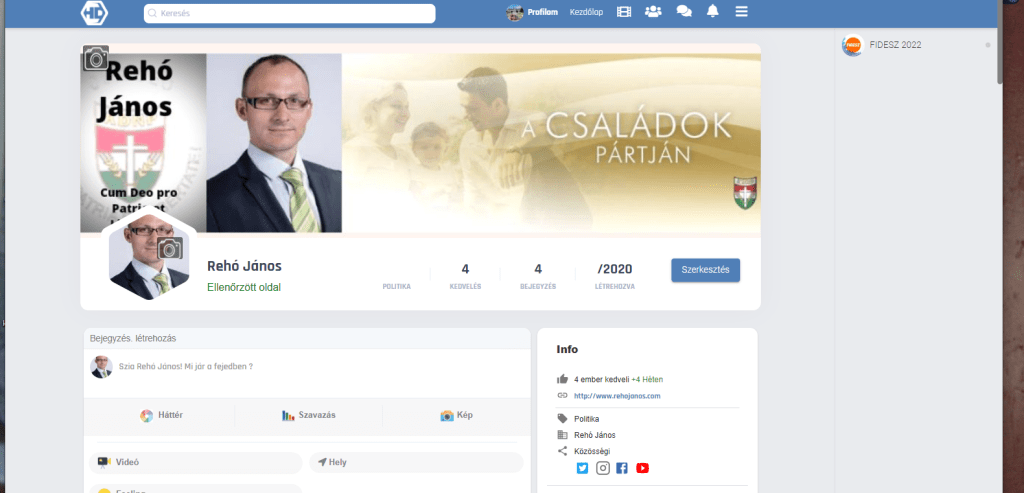The width and height of the screenshot is (1024, 493).
Task: Open the YouTube social link
Action: coord(642,468)
